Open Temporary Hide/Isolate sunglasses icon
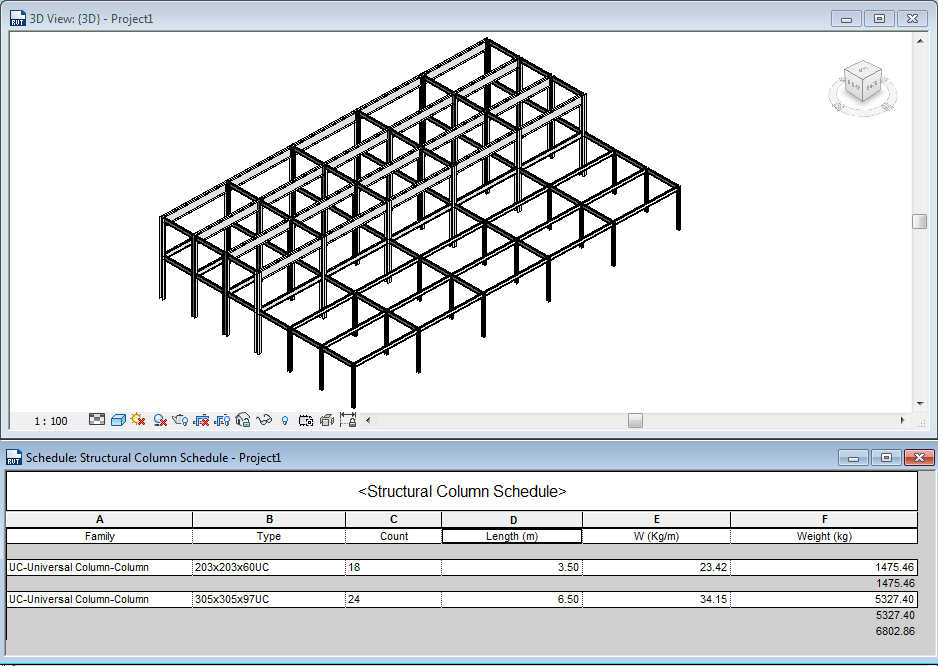Image resolution: width=938 pixels, height=666 pixels. [x=264, y=421]
